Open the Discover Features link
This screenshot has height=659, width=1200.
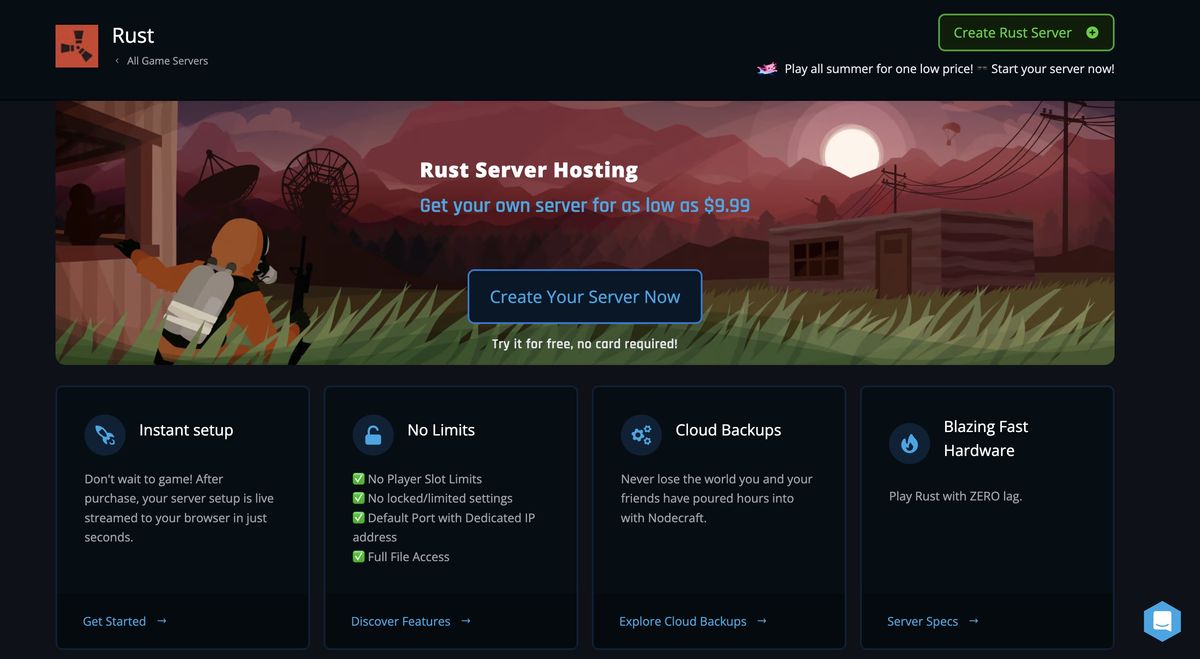pyautogui.click(x=400, y=621)
